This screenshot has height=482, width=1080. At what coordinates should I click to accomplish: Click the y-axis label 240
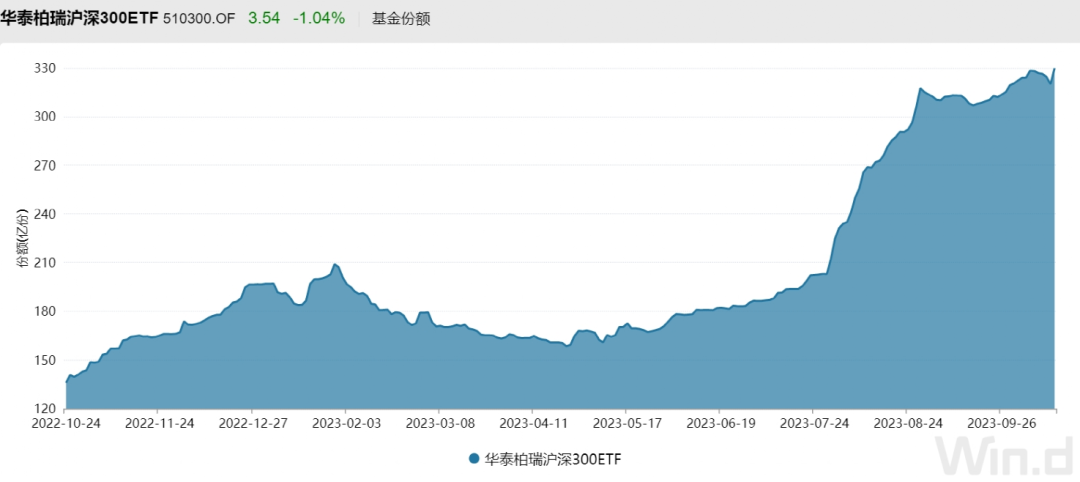click(x=45, y=214)
